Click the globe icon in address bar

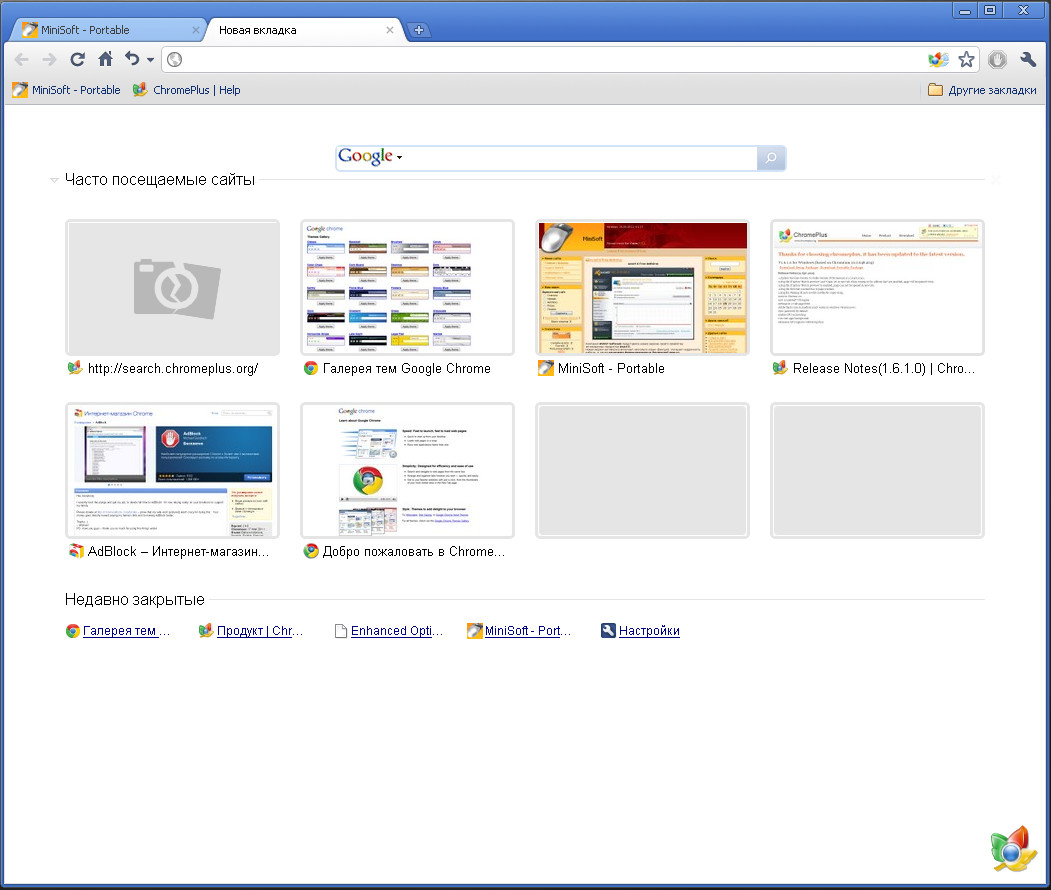point(174,60)
